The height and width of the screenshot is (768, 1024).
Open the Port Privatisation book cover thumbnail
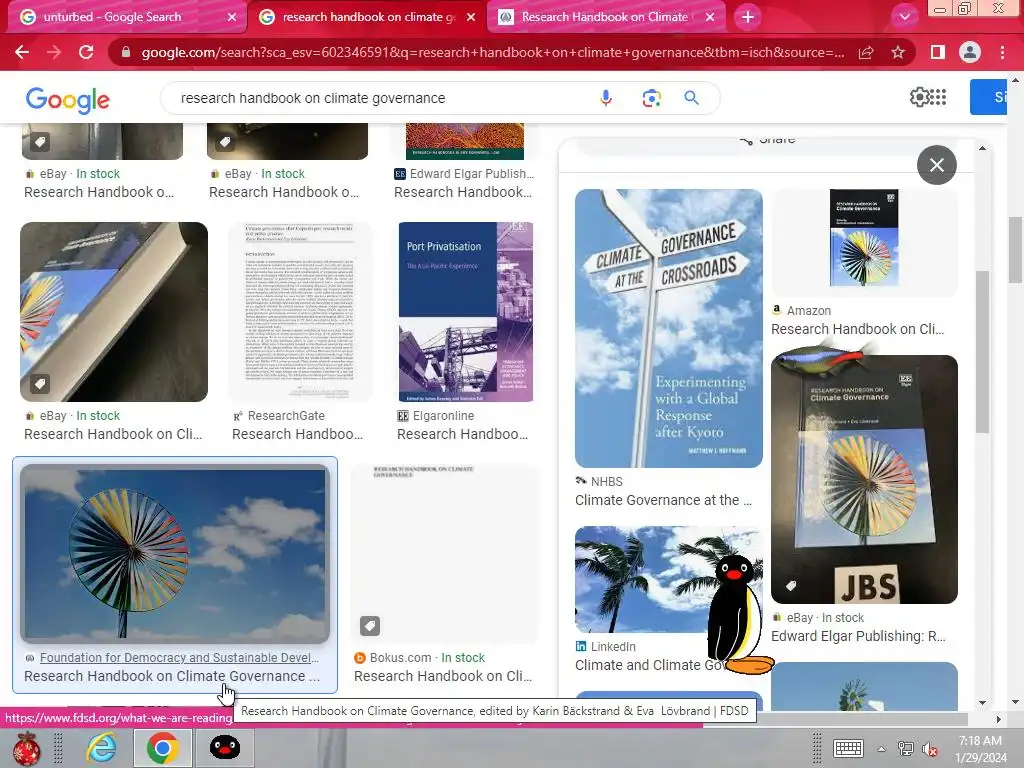(x=466, y=312)
